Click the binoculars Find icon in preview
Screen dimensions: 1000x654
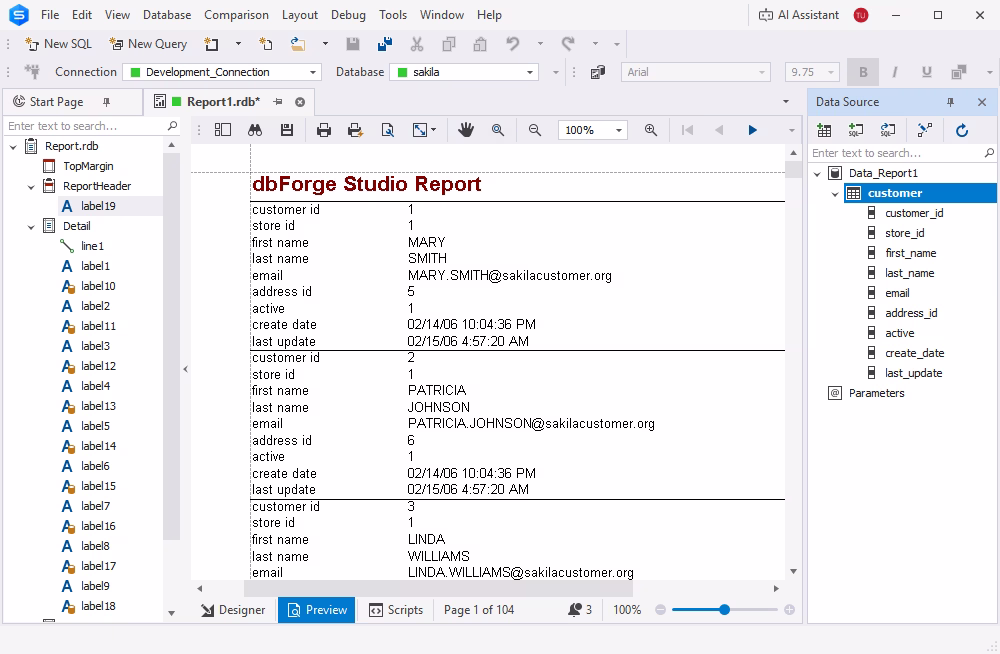[x=255, y=130]
